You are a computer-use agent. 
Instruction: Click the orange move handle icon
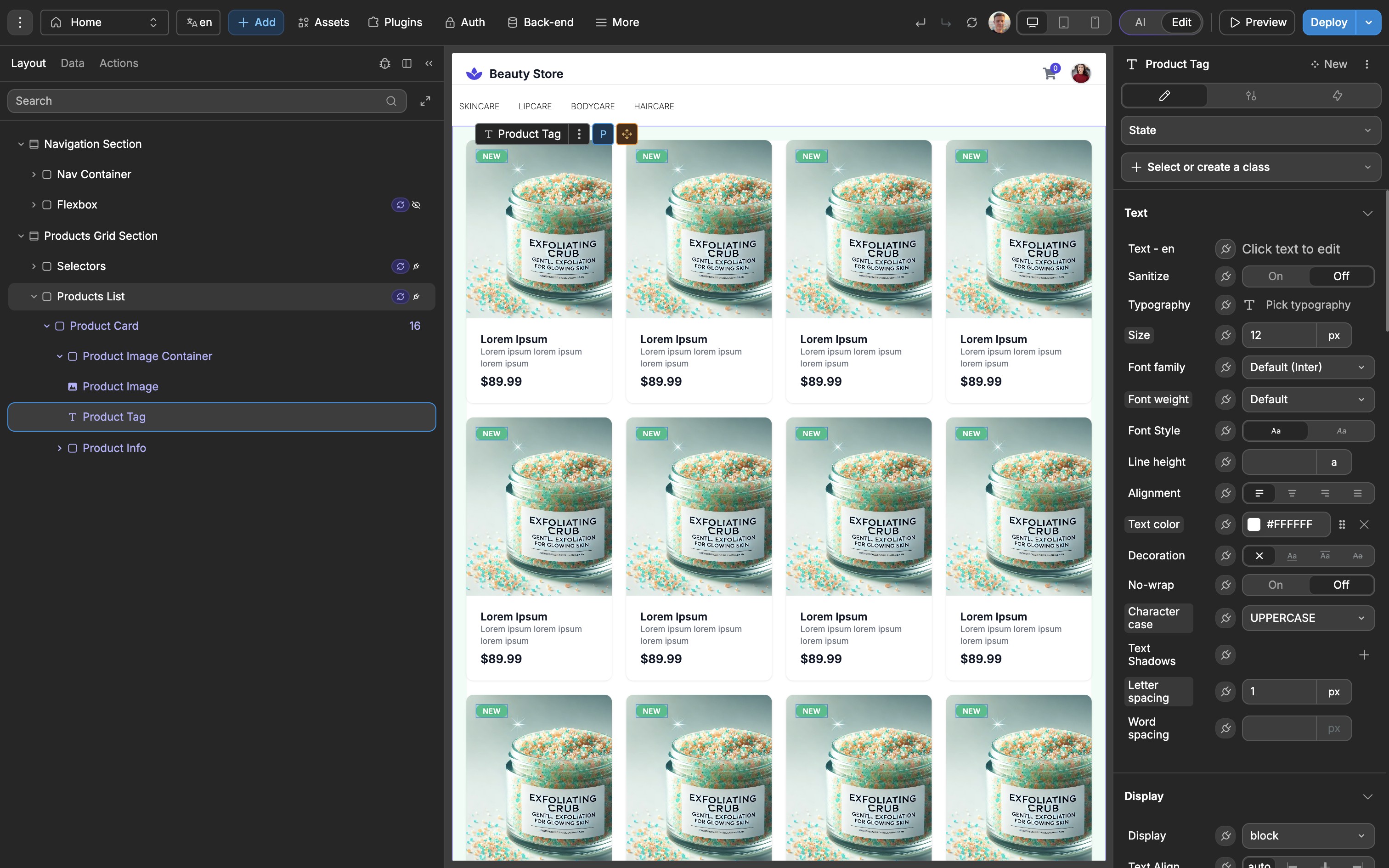point(627,134)
